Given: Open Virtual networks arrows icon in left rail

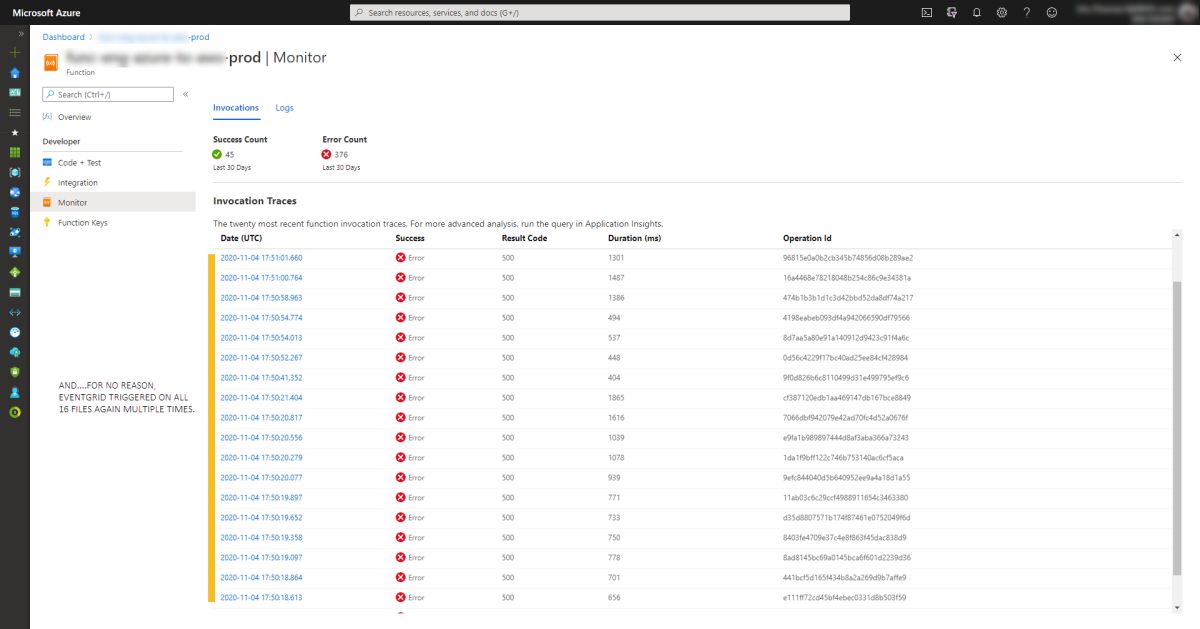Looking at the screenshot, I should 14,312.
